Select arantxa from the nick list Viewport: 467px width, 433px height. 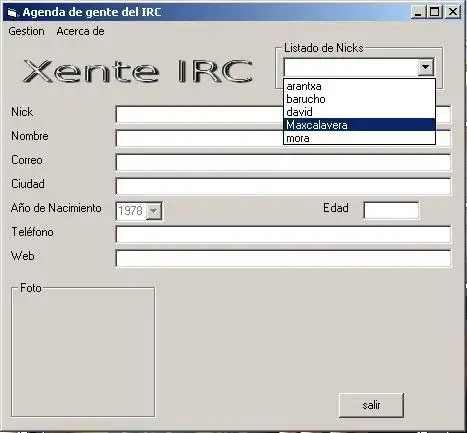pyautogui.click(x=359, y=86)
